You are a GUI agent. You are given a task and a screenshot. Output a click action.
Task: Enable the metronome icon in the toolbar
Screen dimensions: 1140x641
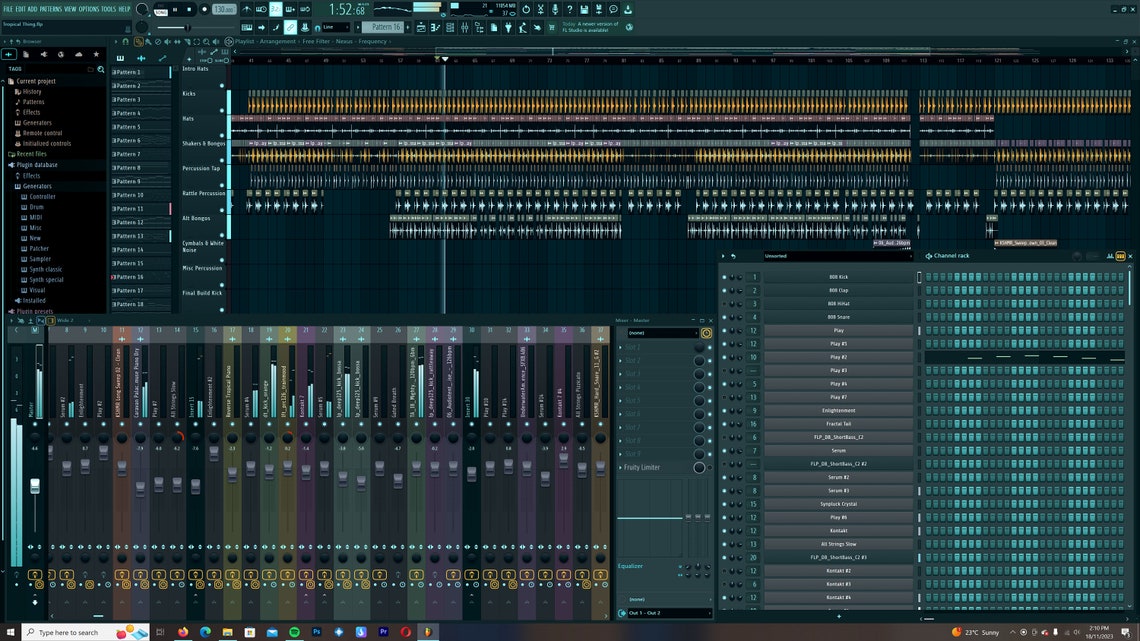247,9
